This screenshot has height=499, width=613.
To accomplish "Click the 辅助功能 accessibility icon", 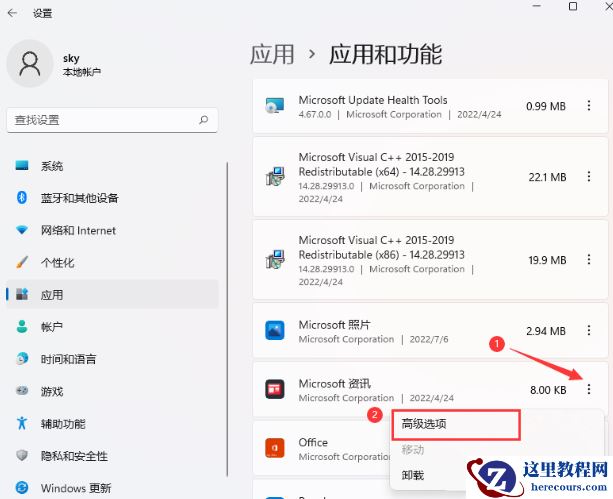I will point(22,423).
